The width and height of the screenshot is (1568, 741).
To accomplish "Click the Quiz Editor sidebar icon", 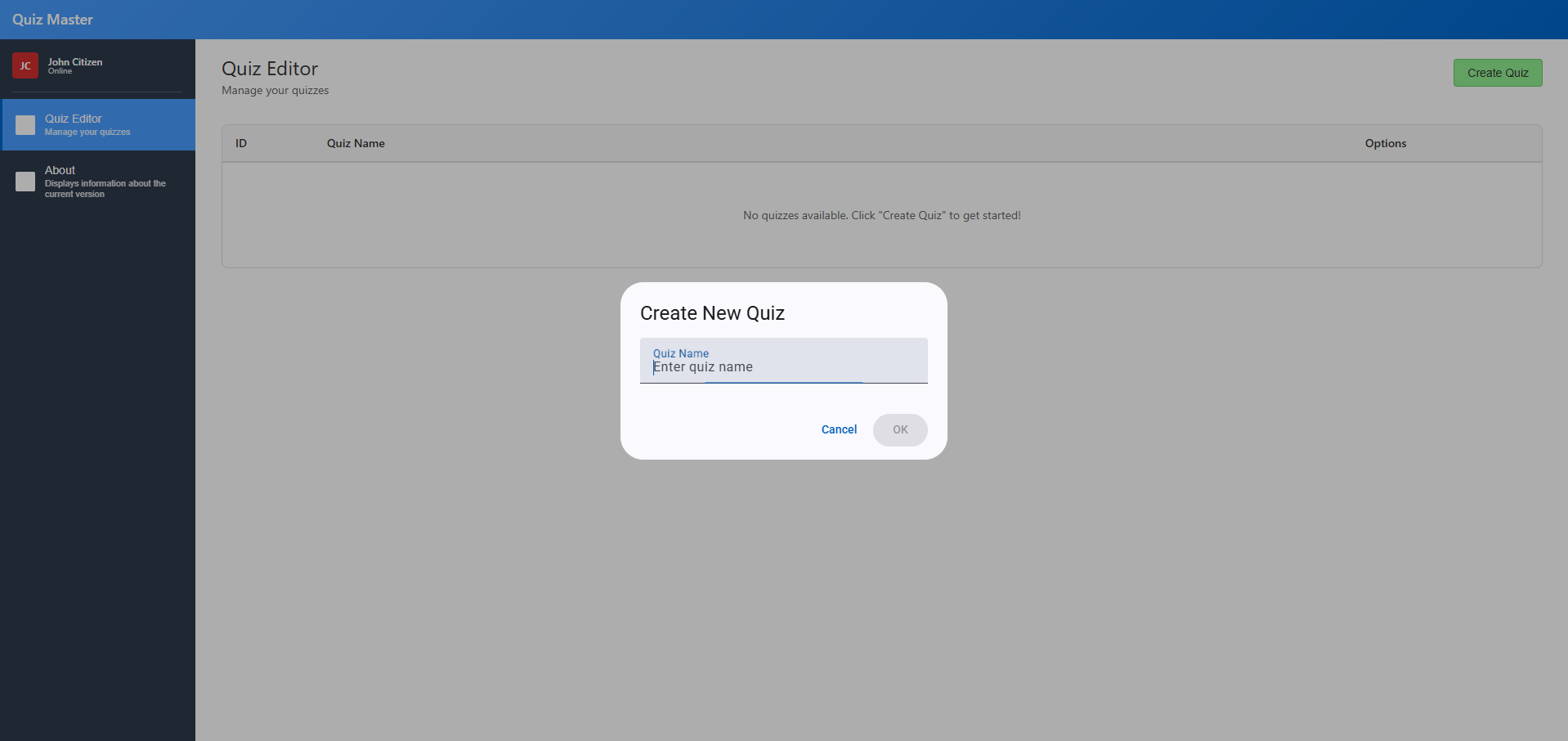I will [25, 125].
